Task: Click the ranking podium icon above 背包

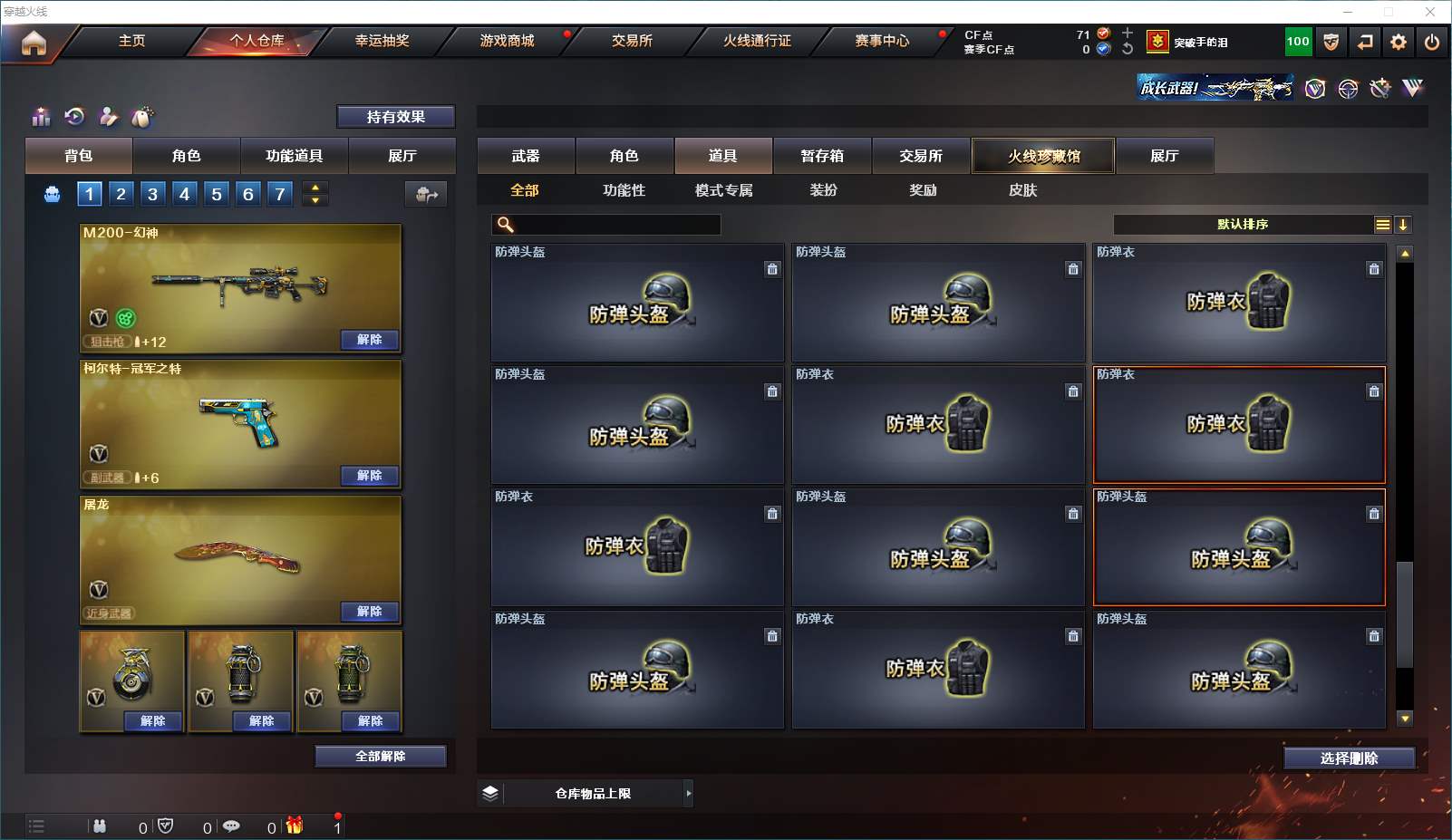Action: click(41, 116)
